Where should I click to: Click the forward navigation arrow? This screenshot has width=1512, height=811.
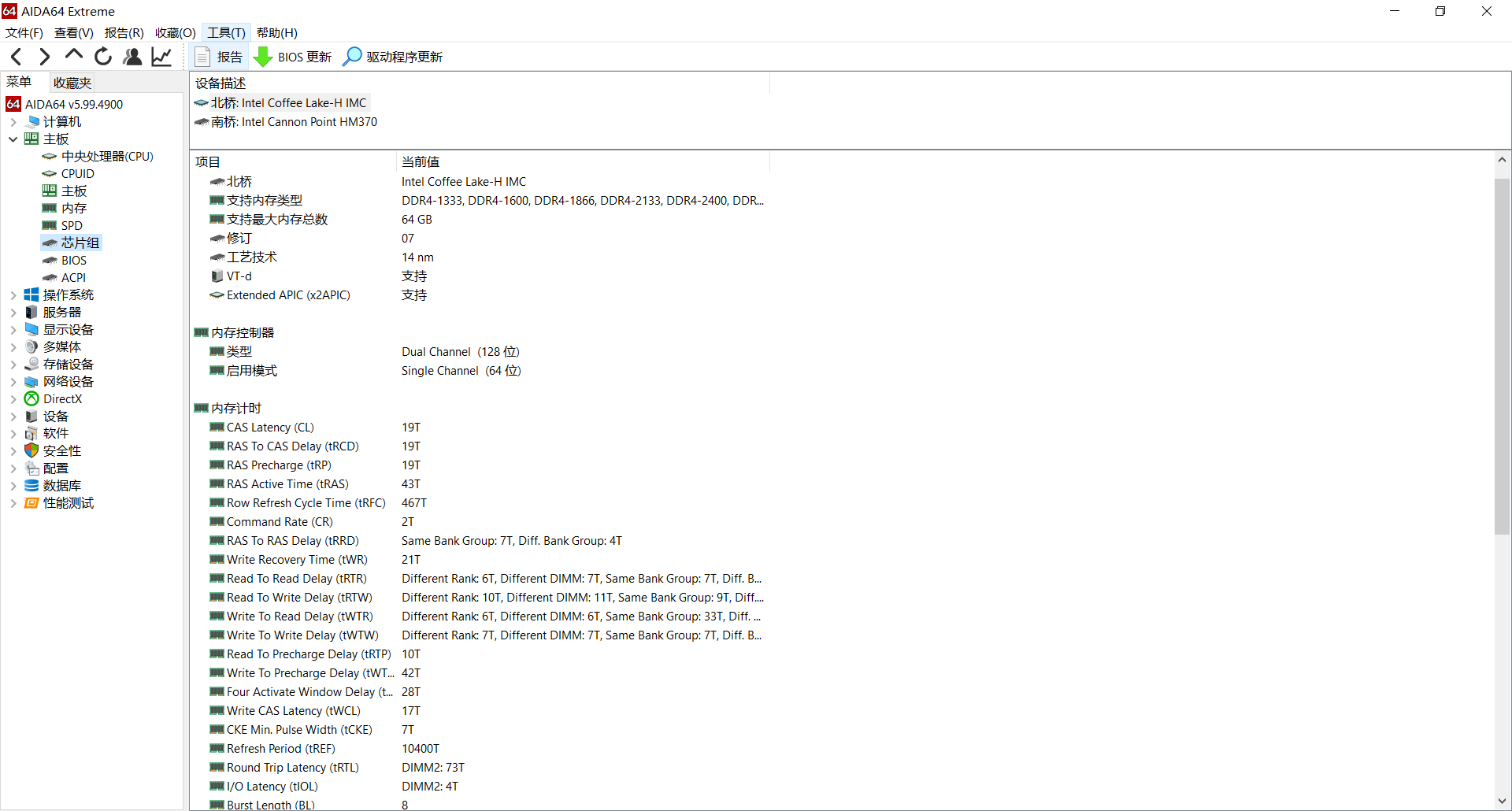pyautogui.click(x=45, y=57)
